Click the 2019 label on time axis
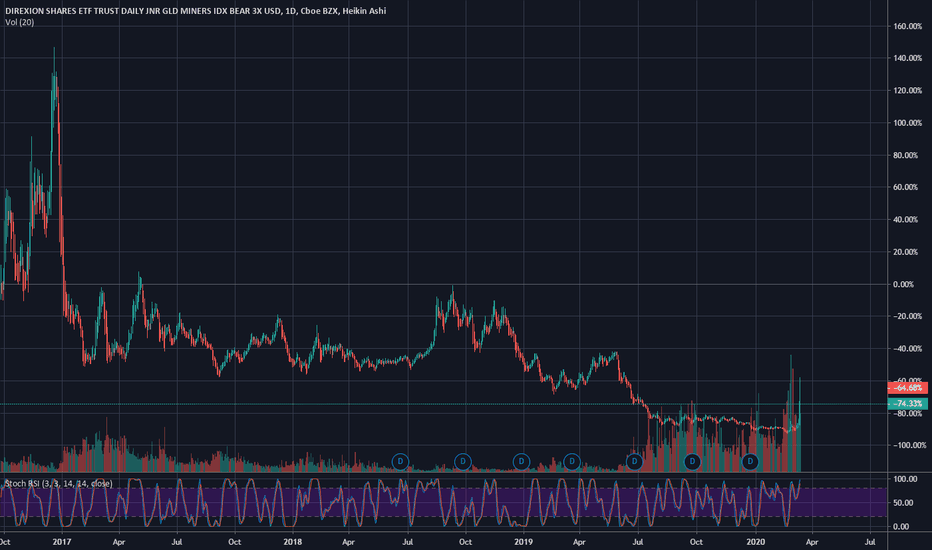The height and width of the screenshot is (550, 932). point(523,542)
